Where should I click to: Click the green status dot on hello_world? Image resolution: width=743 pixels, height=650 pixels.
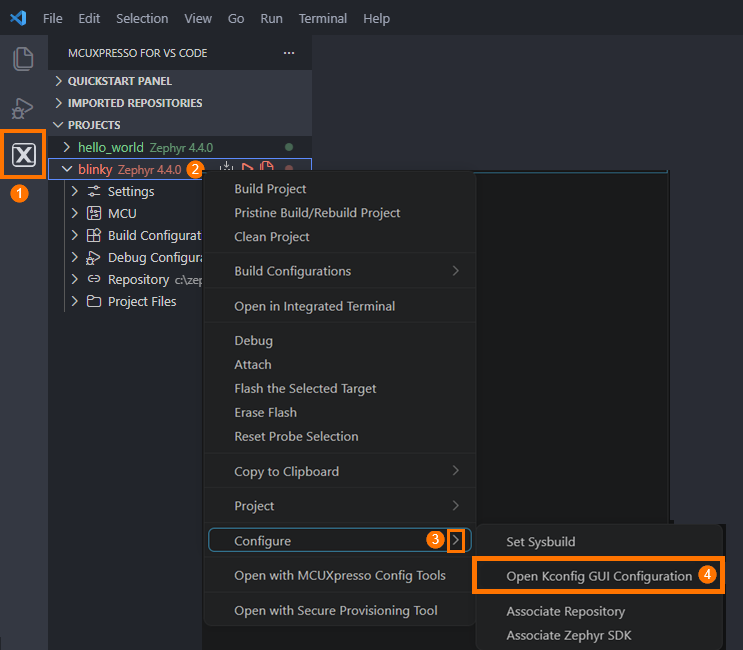pyautogui.click(x=289, y=147)
